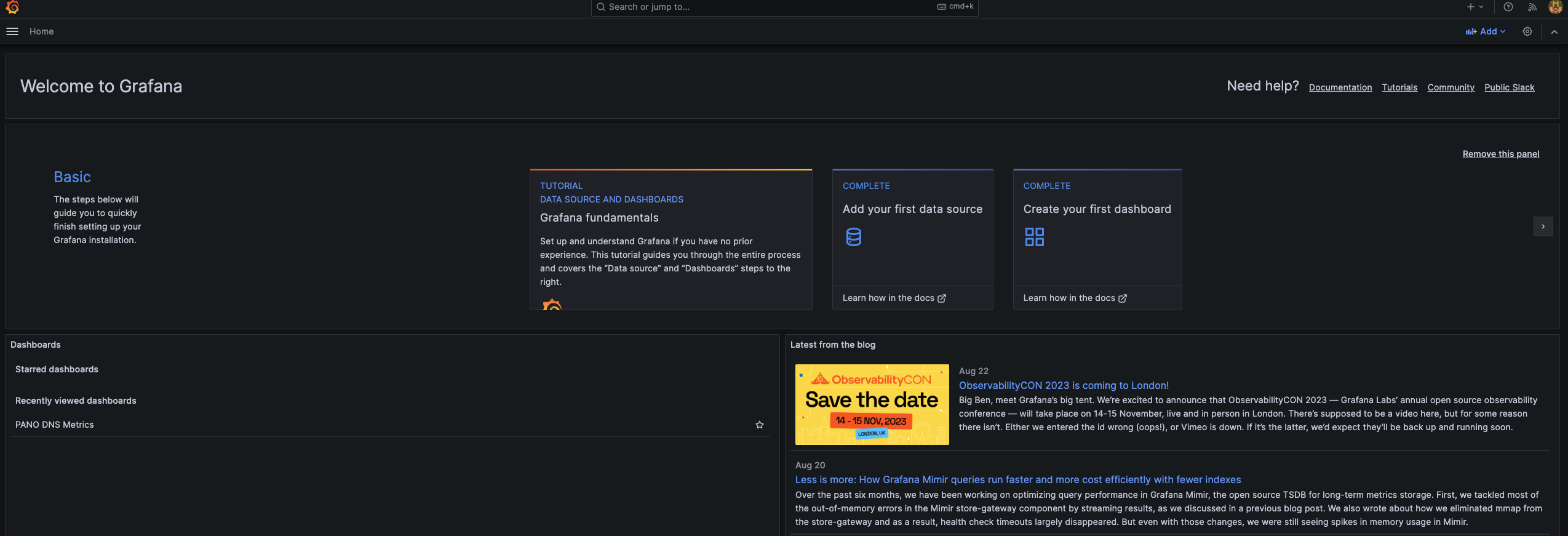
Task: Click the Home breadcrumb
Action: click(x=41, y=31)
